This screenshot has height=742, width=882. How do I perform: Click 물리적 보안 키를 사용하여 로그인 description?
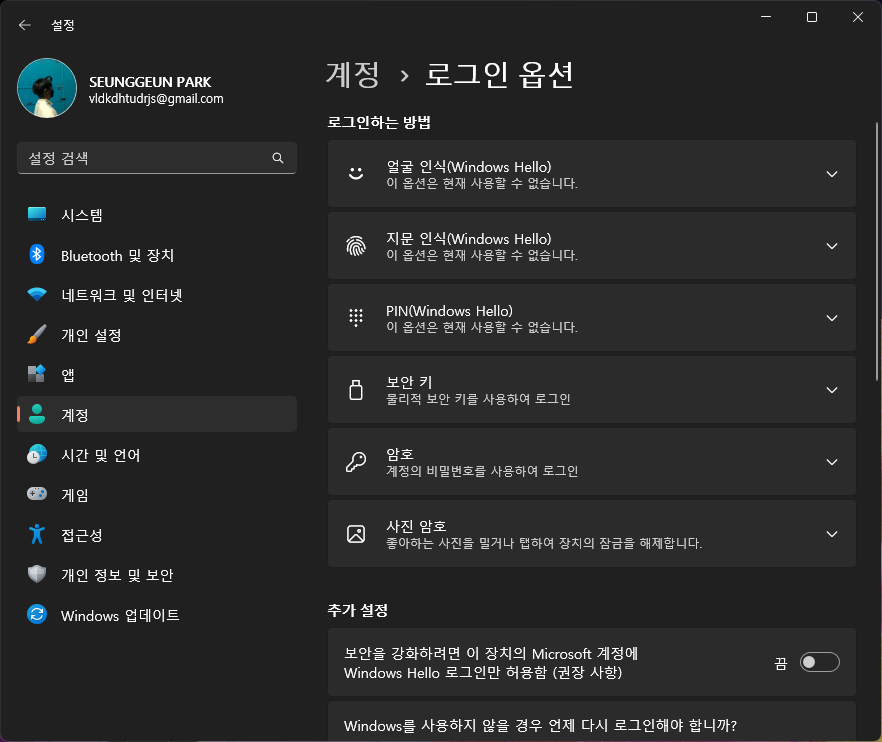(x=478, y=399)
